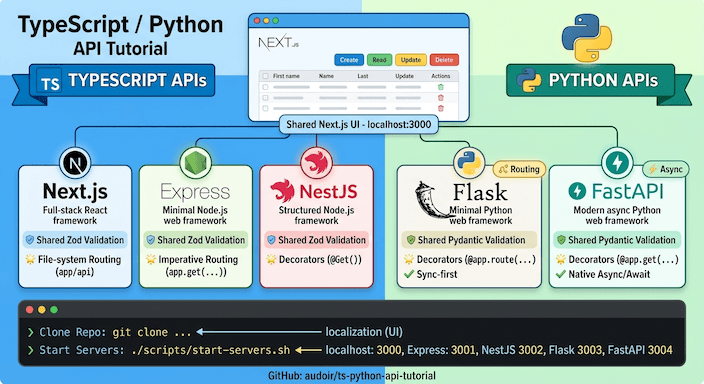Click the star icon beside Decorators (@Get())

pyautogui.click(x=271, y=259)
